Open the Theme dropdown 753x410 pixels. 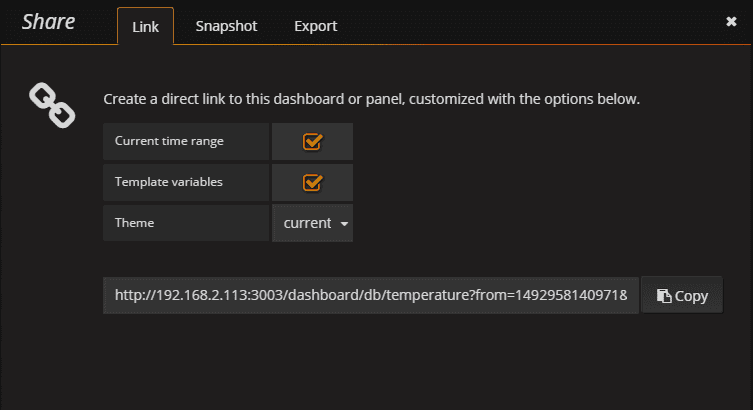(313, 223)
